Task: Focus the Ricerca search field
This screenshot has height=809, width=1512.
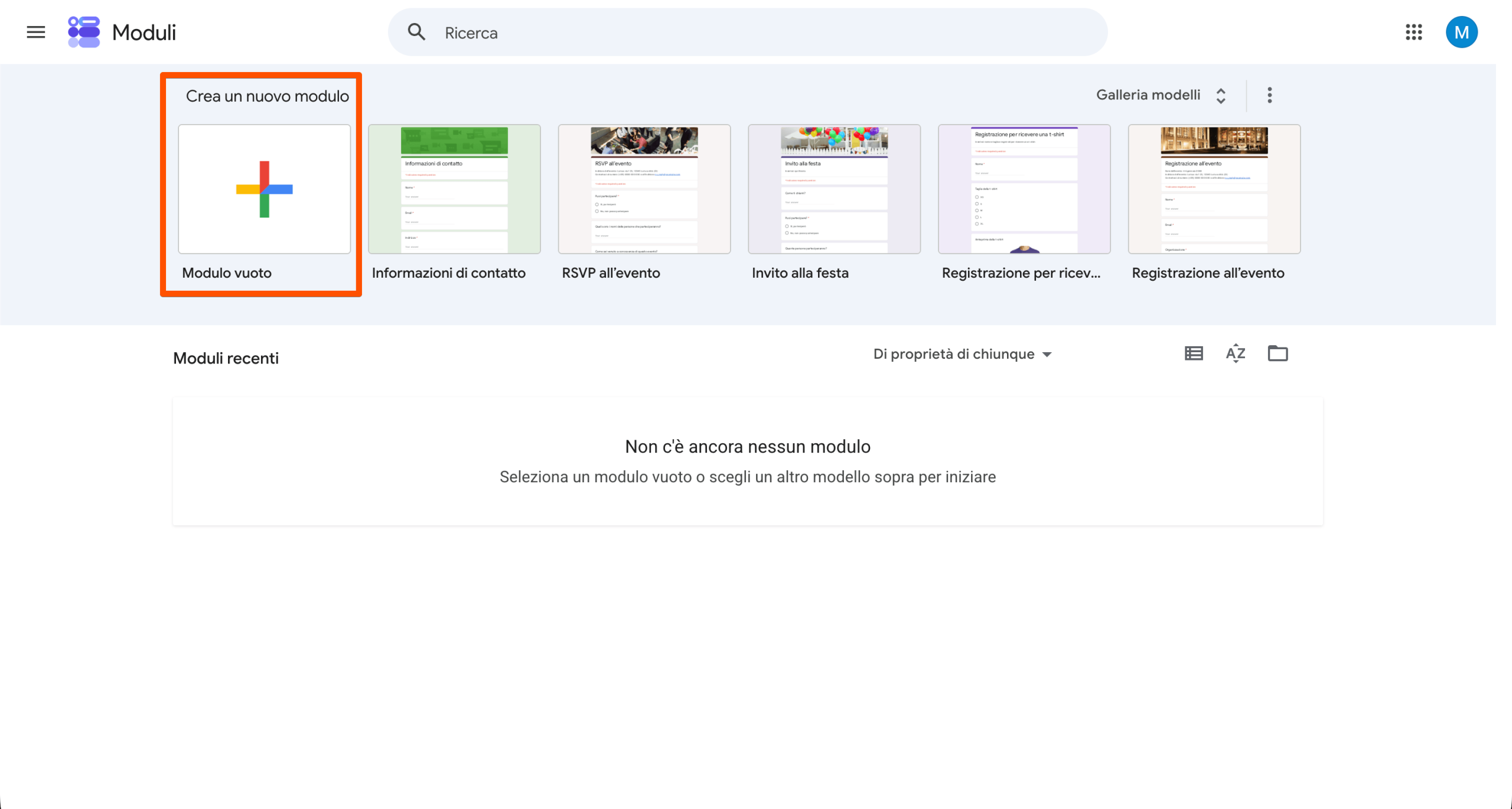Action: (x=747, y=33)
